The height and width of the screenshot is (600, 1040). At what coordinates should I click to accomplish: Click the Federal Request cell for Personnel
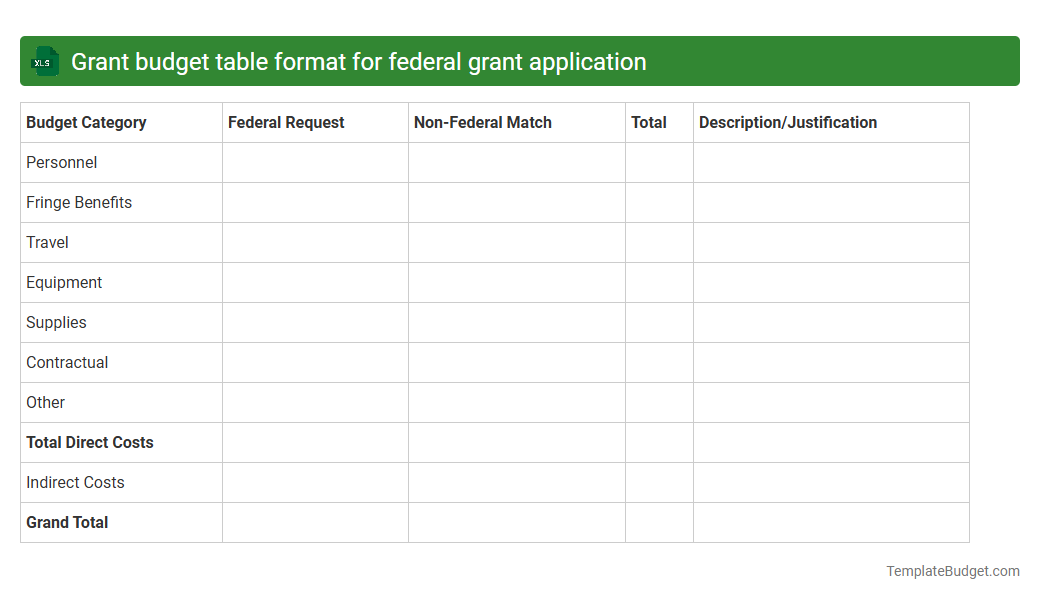click(x=315, y=162)
